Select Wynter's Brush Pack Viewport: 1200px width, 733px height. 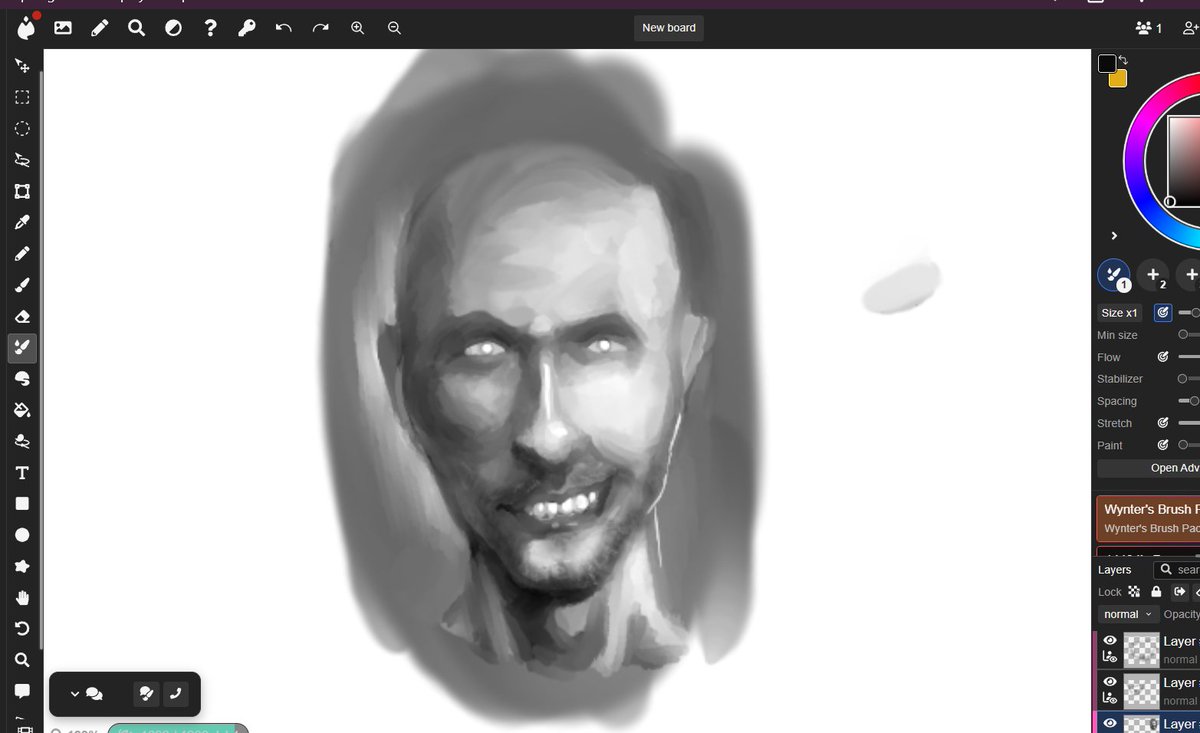1148,519
